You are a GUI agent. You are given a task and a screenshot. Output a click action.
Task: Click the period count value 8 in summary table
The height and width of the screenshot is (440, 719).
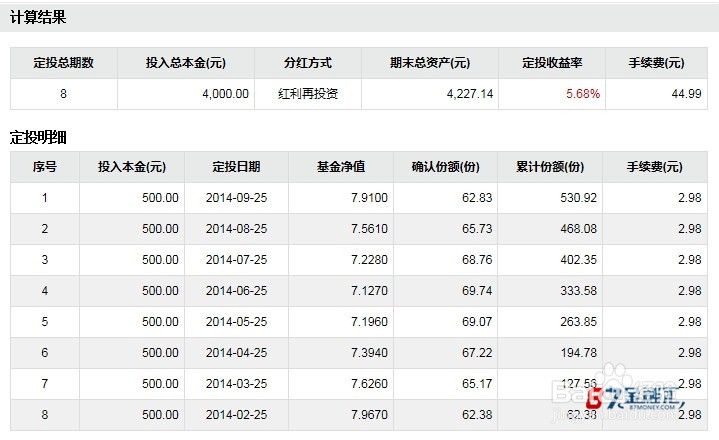click(x=63, y=94)
